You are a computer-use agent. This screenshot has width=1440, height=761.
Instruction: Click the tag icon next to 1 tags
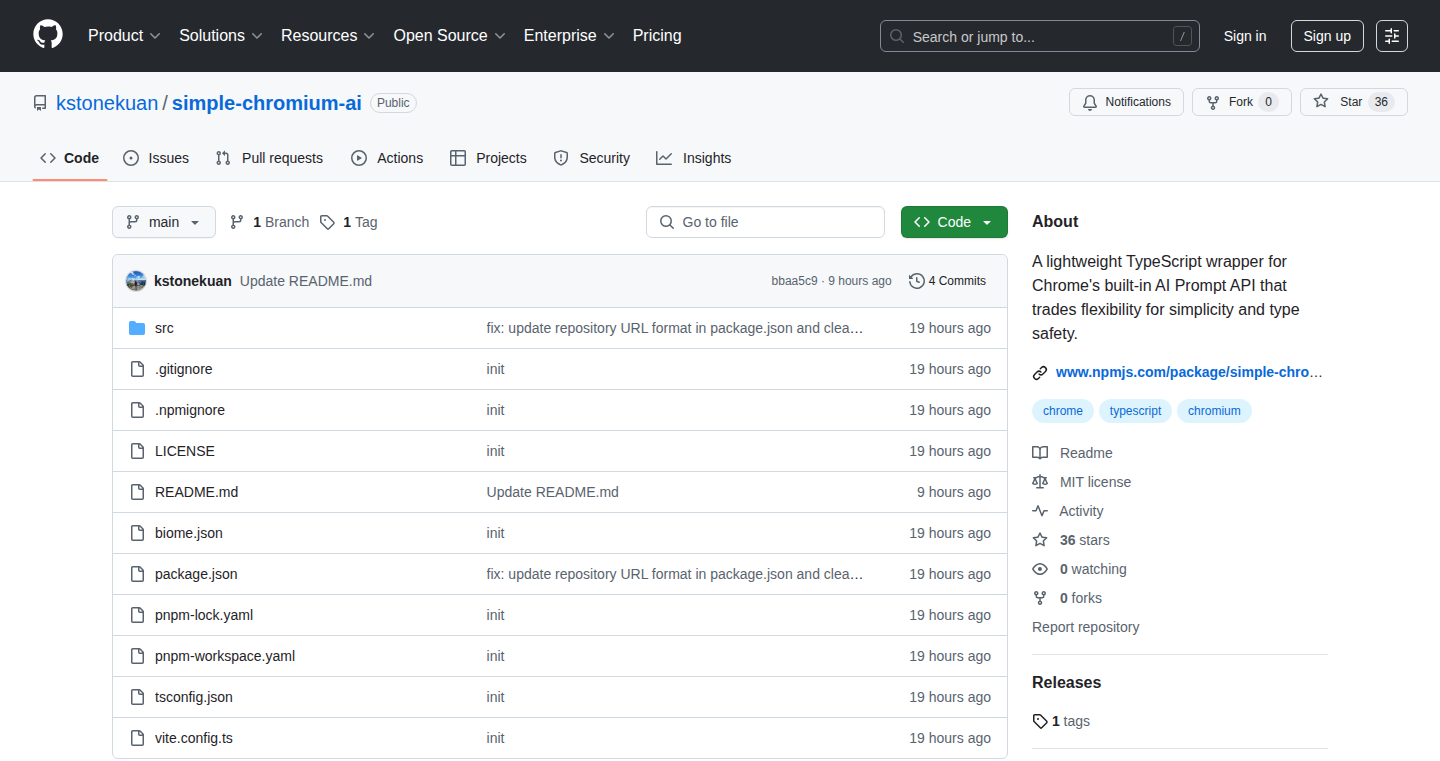pos(1040,721)
